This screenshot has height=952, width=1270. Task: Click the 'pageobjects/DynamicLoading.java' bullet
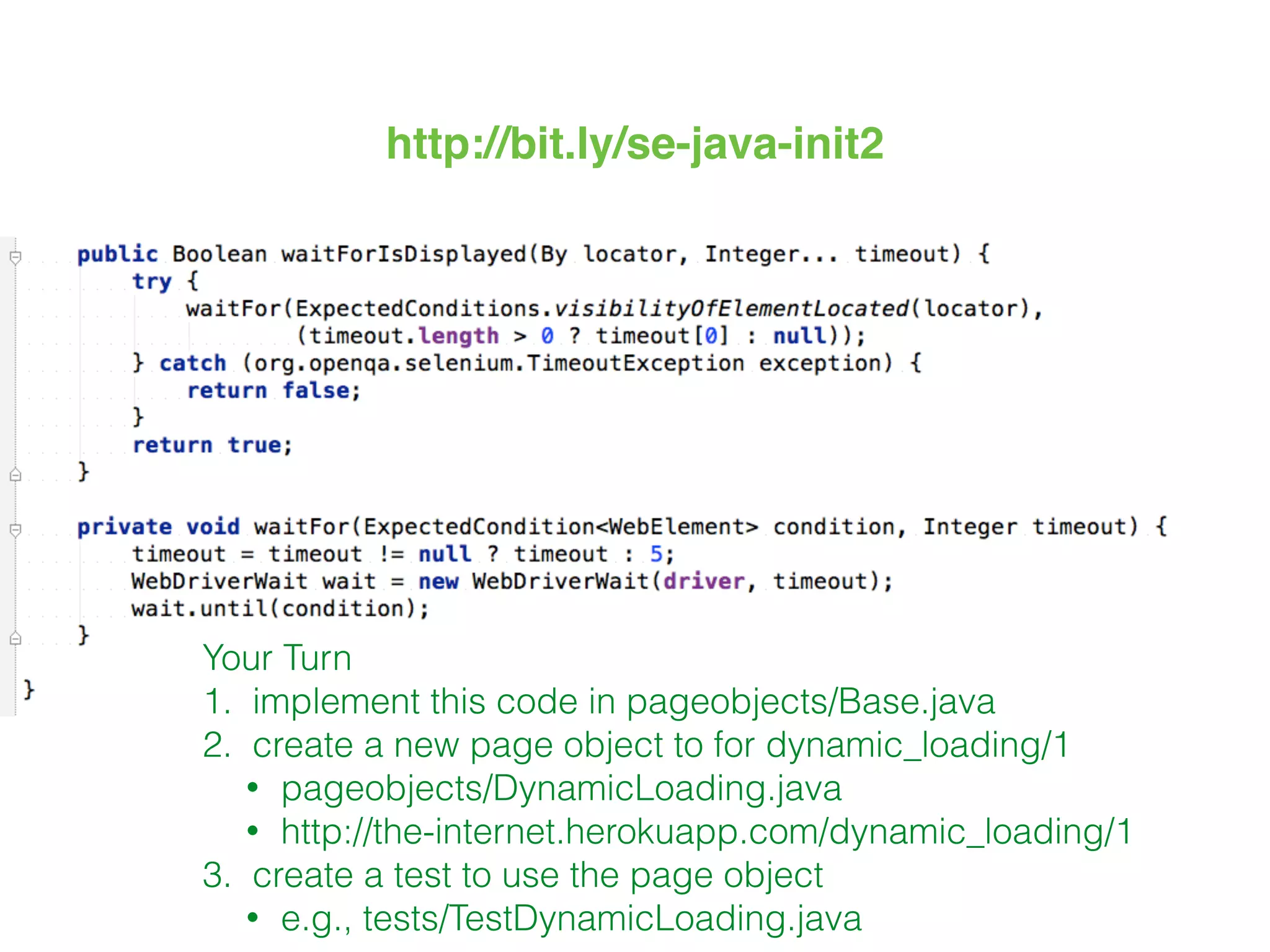click(561, 790)
